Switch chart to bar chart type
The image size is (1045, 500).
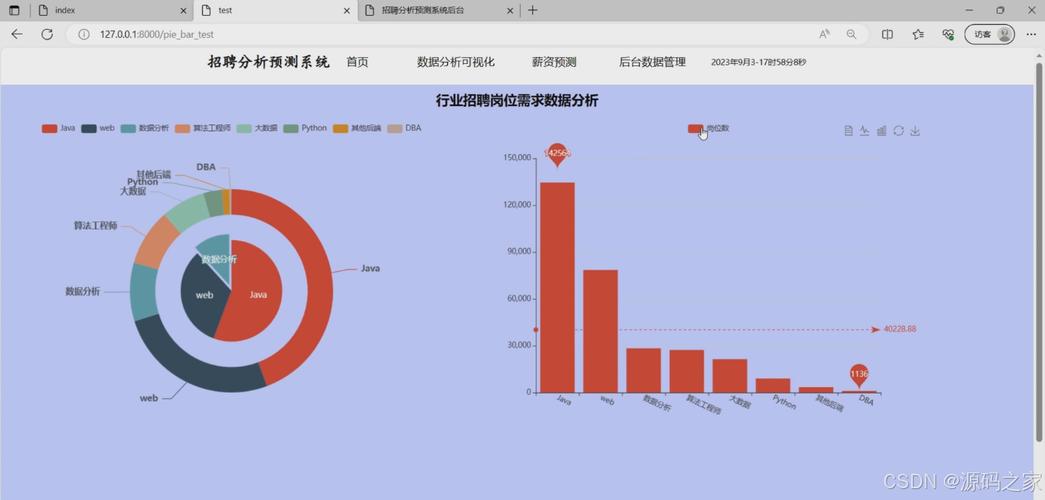click(x=881, y=131)
